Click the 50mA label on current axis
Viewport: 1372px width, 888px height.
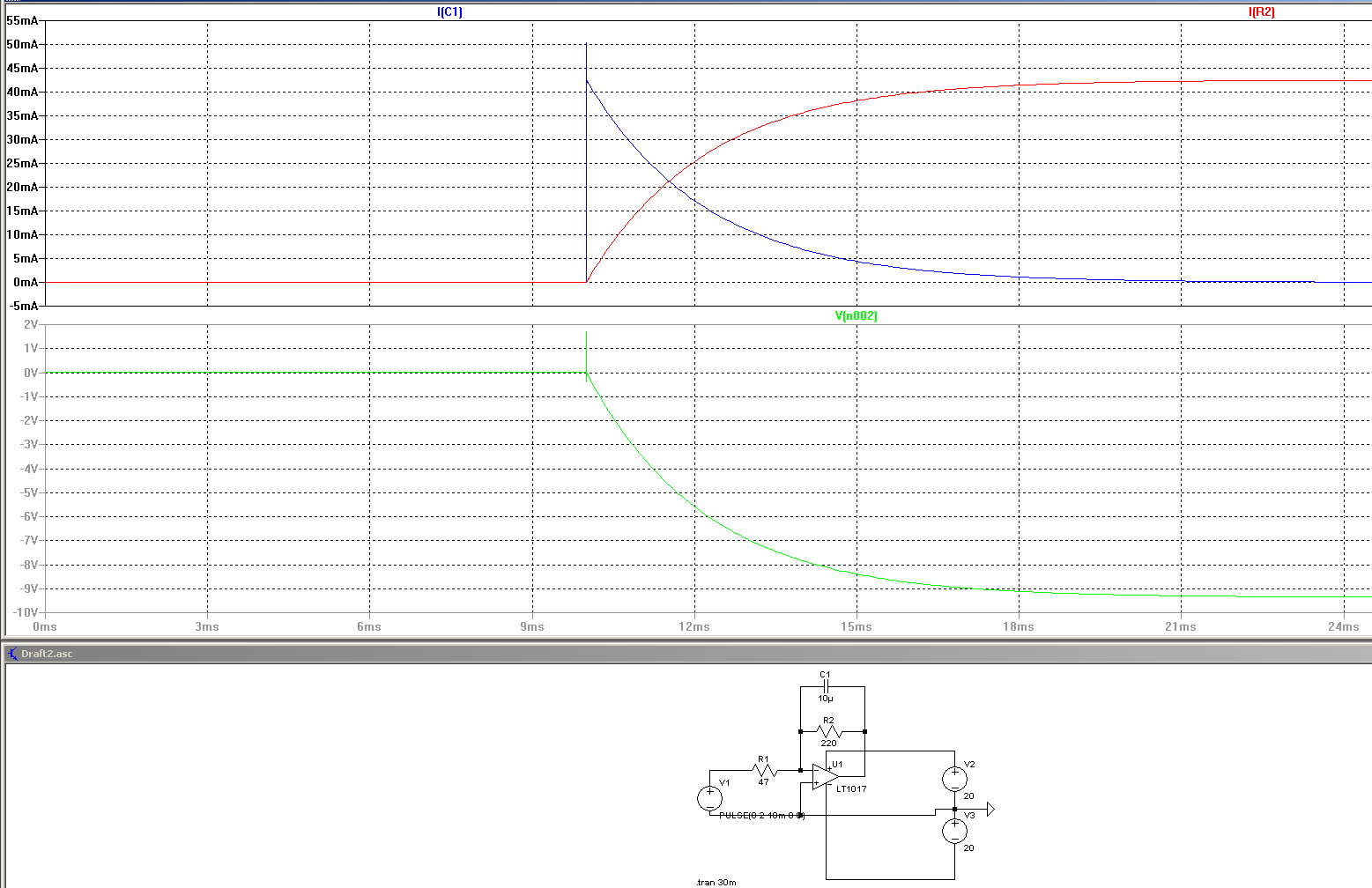[x=22, y=44]
